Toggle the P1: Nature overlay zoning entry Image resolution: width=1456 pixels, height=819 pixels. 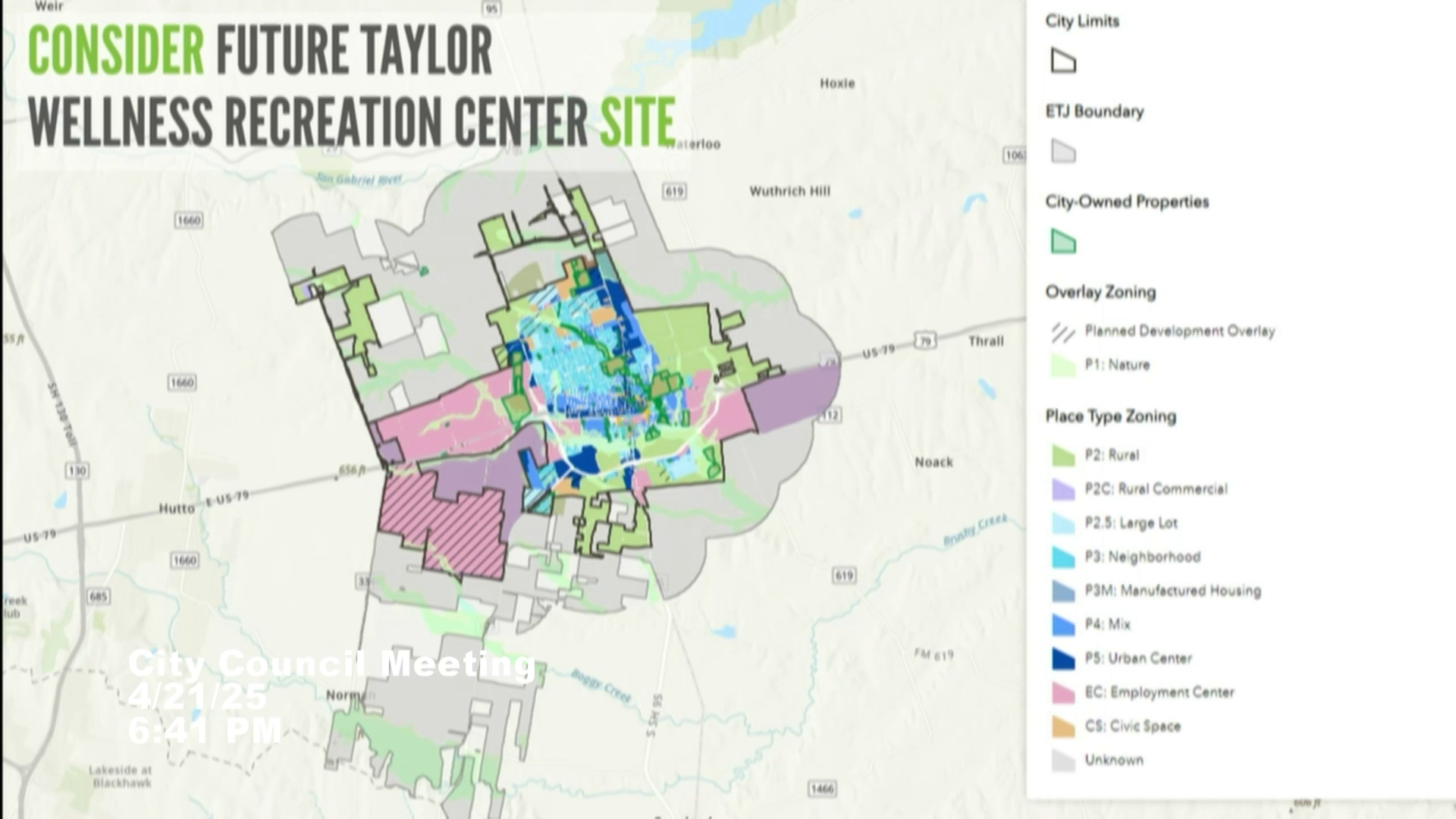[x=1065, y=365]
